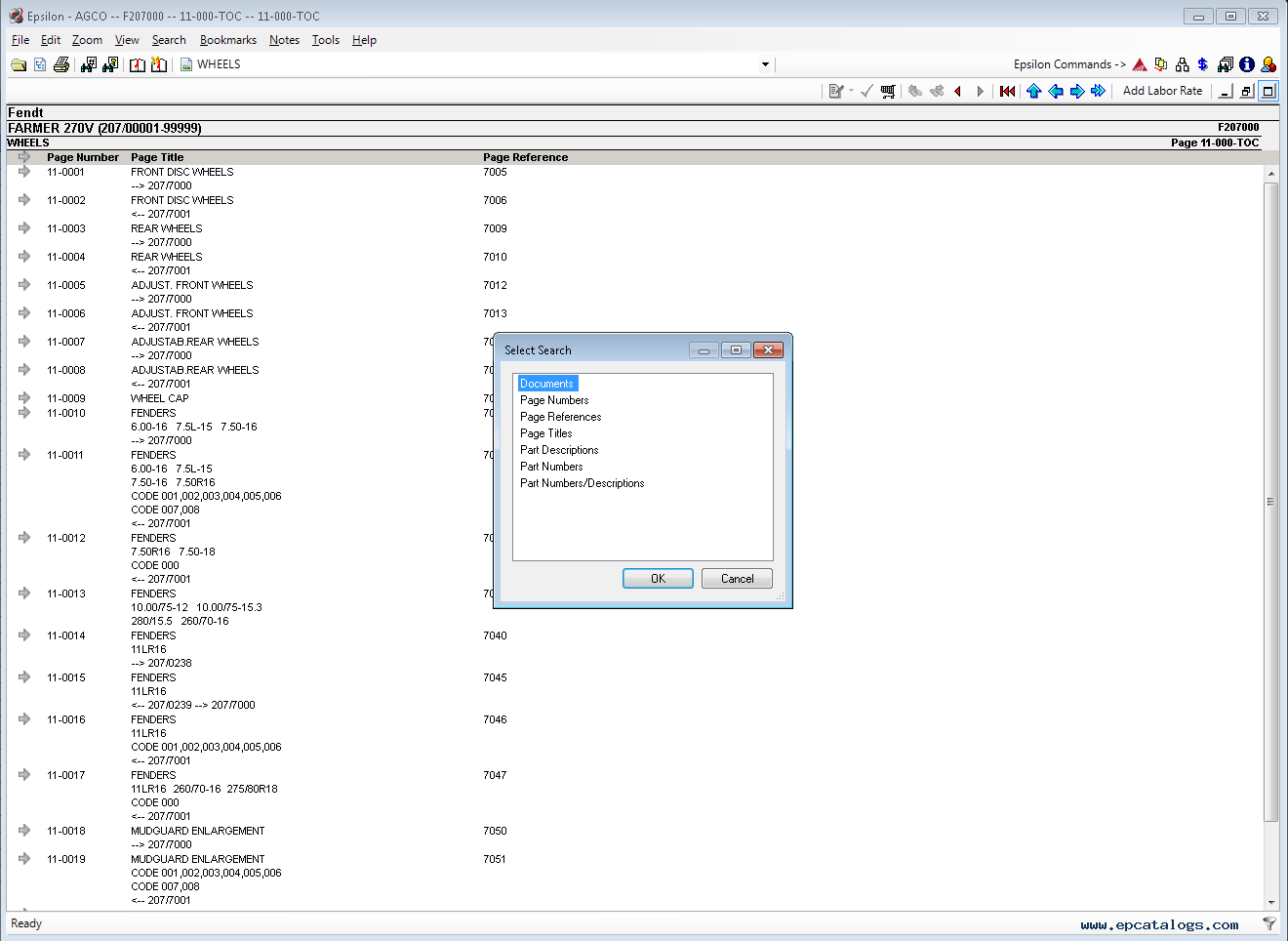Click the notes pencil icon
The image size is (1288, 941).
(836, 91)
